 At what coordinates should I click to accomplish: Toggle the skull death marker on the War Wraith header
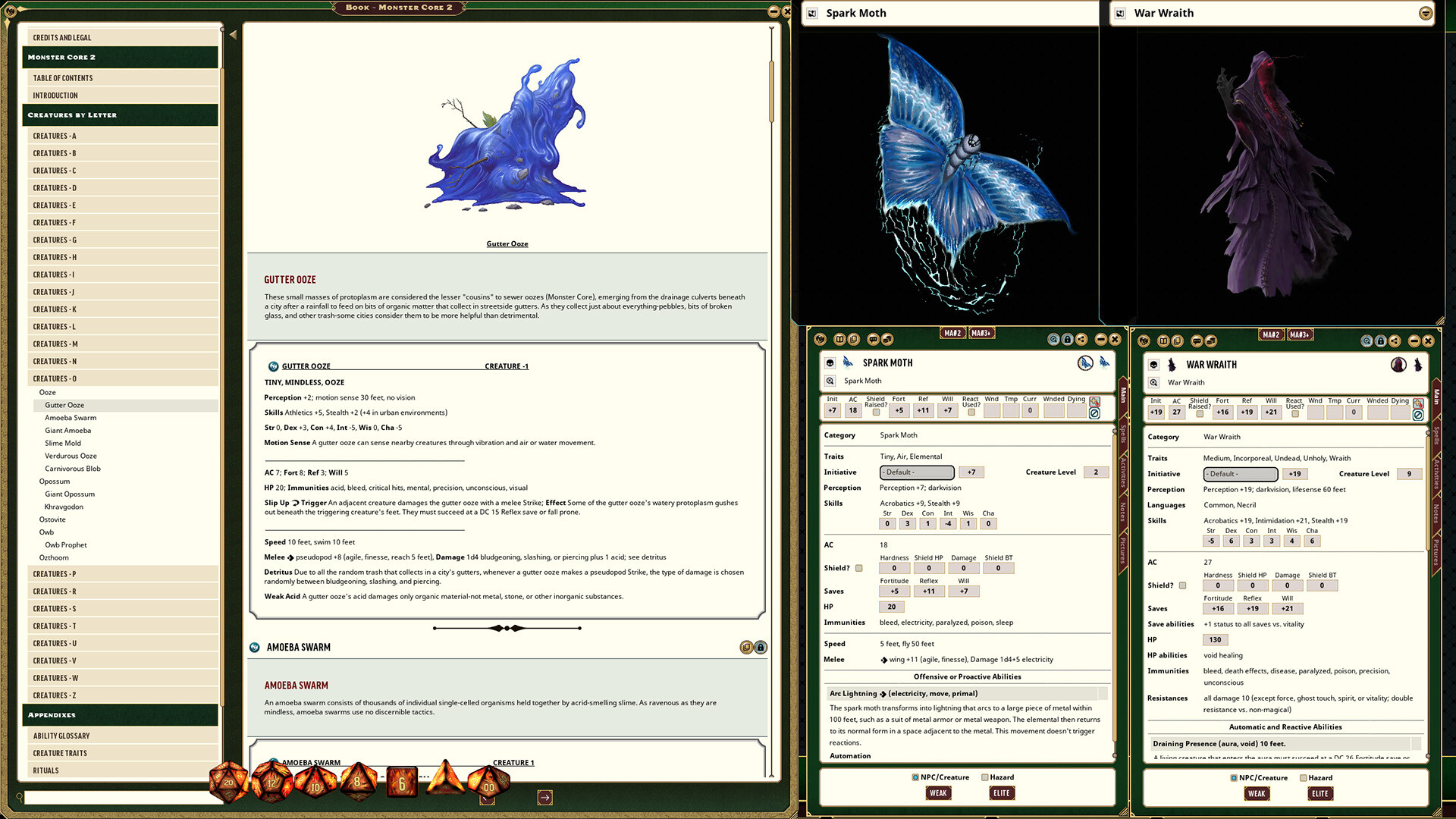(x=1153, y=365)
